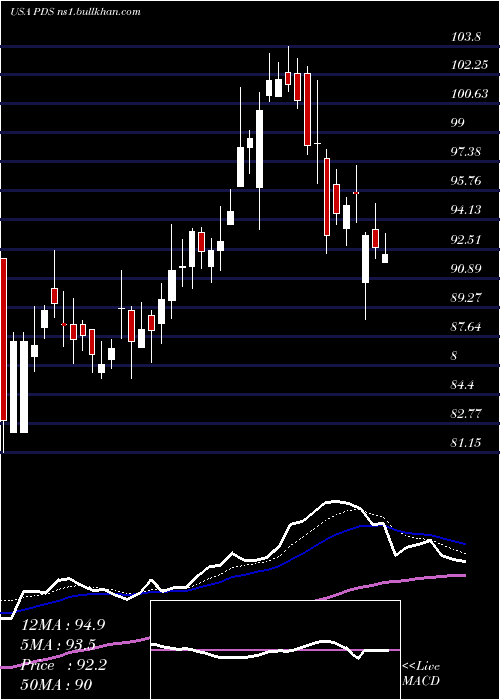500x700 pixels.
Task: Click the Price : 92.2 readout
Action: (x=63, y=665)
